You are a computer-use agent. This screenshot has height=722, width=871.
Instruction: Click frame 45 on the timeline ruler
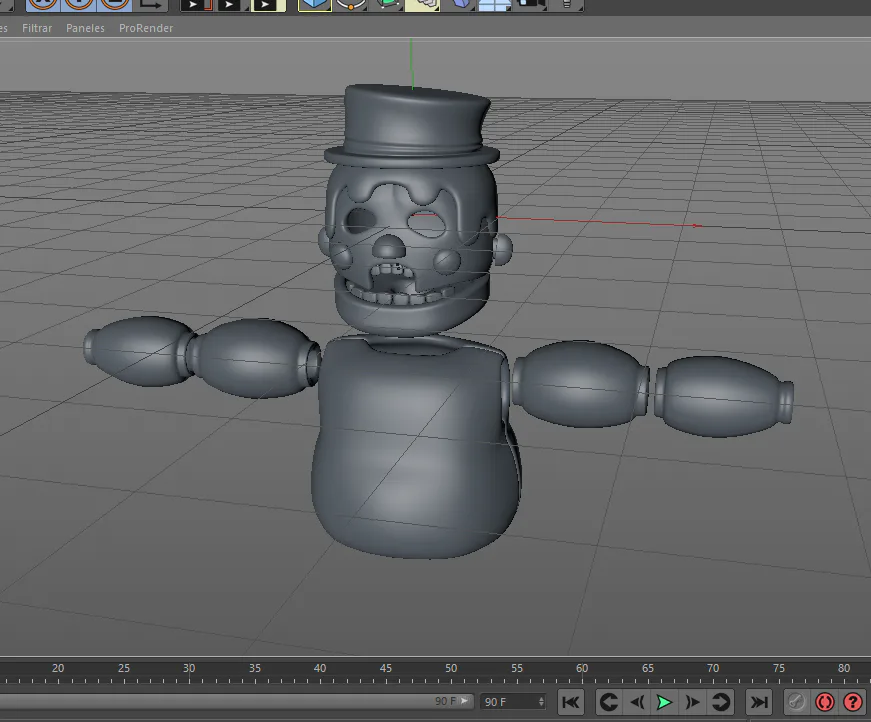tap(386, 669)
